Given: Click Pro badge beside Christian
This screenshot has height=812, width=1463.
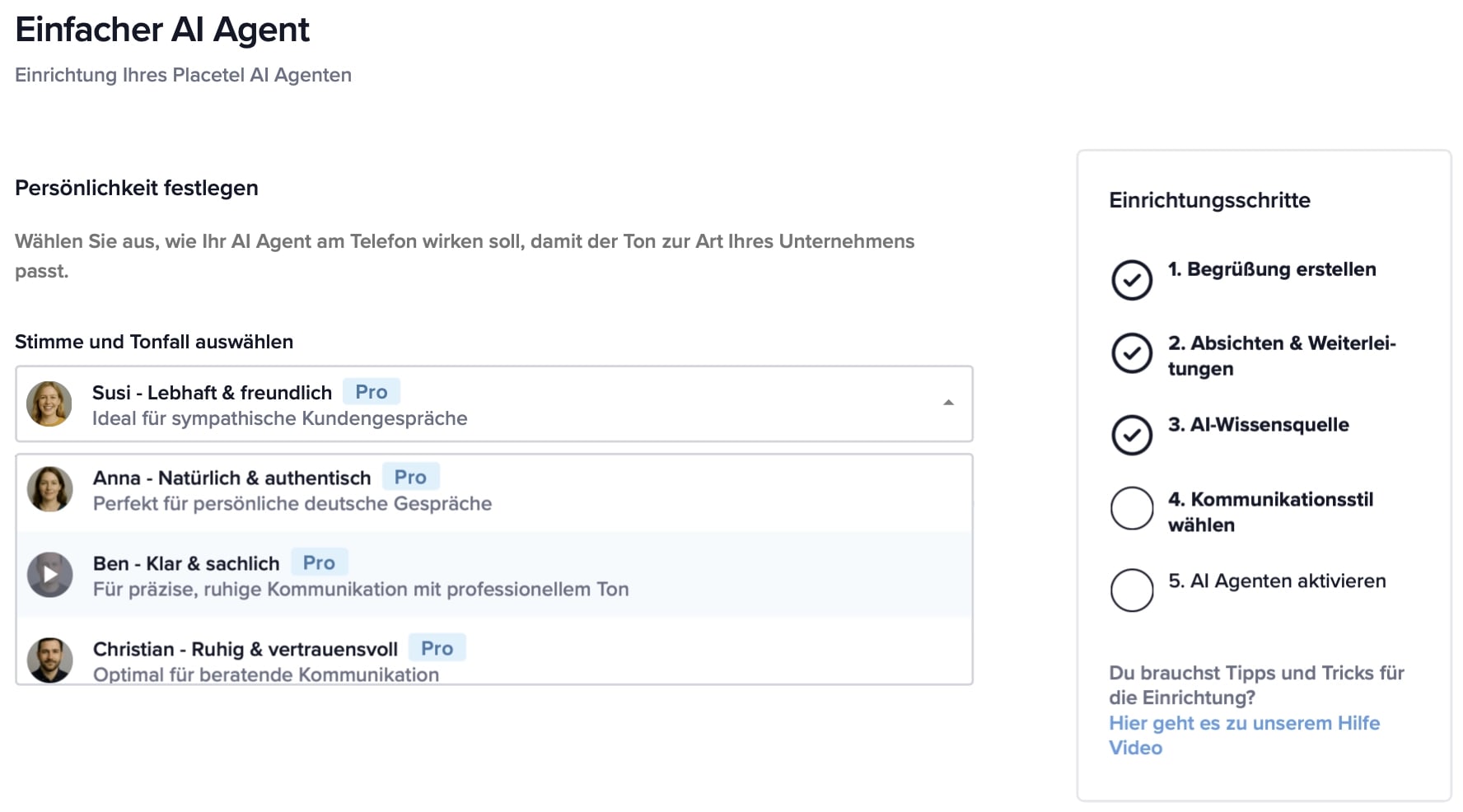Looking at the screenshot, I should (437, 648).
